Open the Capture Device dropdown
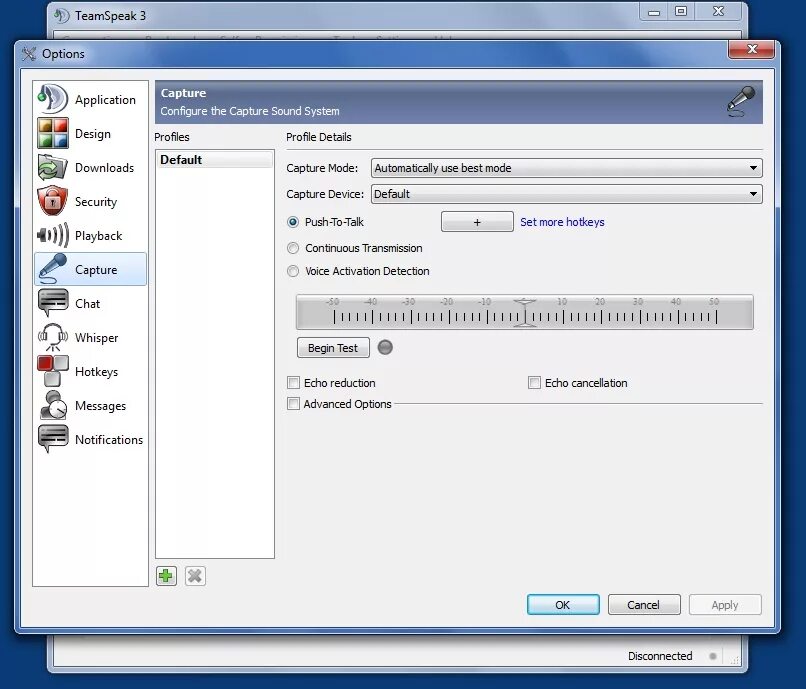This screenshot has width=806, height=689. pyautogui.click(x=566, y=194)
